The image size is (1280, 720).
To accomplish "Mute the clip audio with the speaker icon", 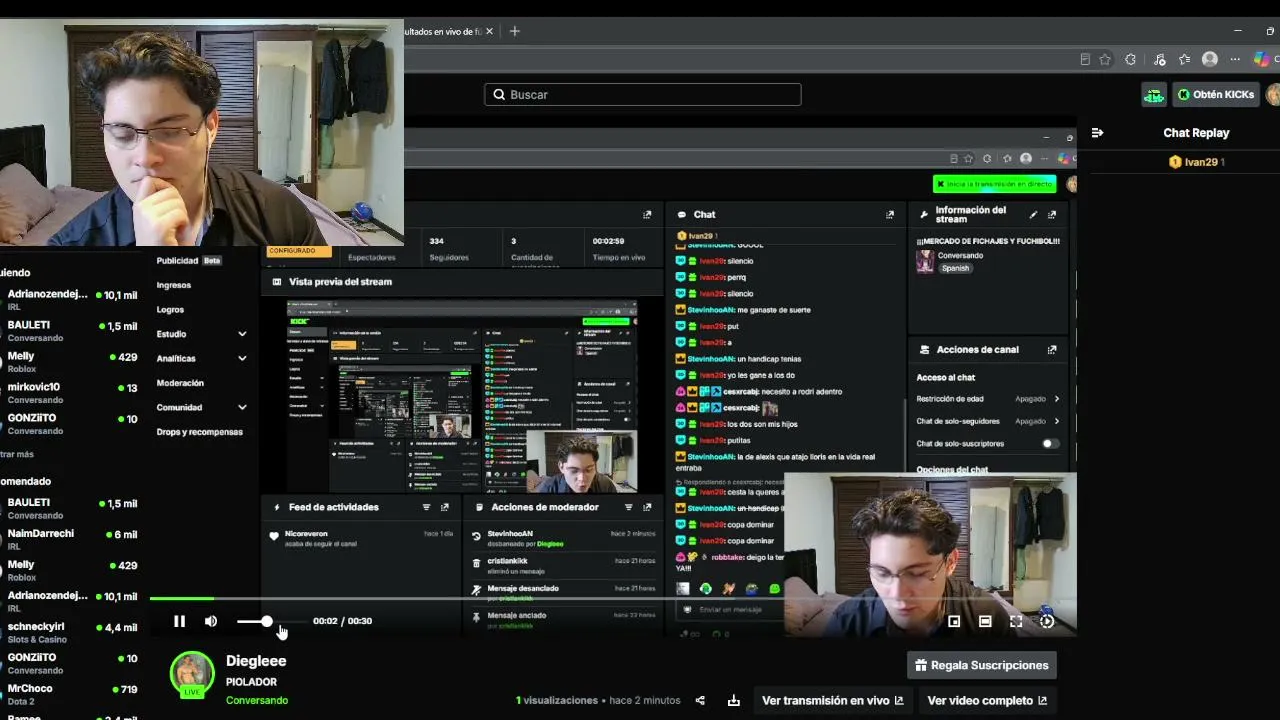I will [x=211, y=621].
